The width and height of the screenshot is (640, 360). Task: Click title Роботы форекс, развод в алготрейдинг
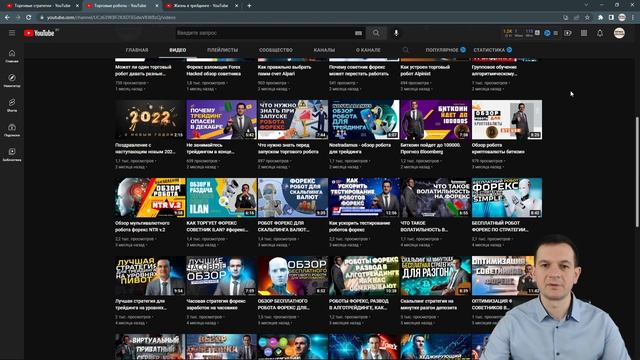click(x=359, y=304)
